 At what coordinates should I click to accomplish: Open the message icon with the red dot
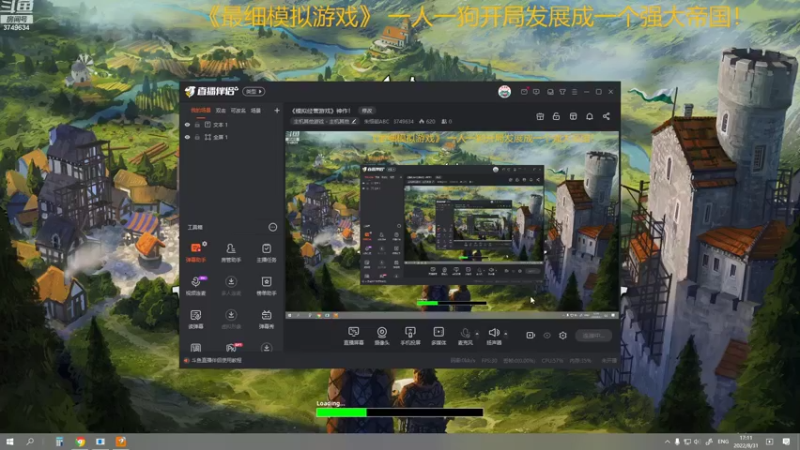[524, 91]
